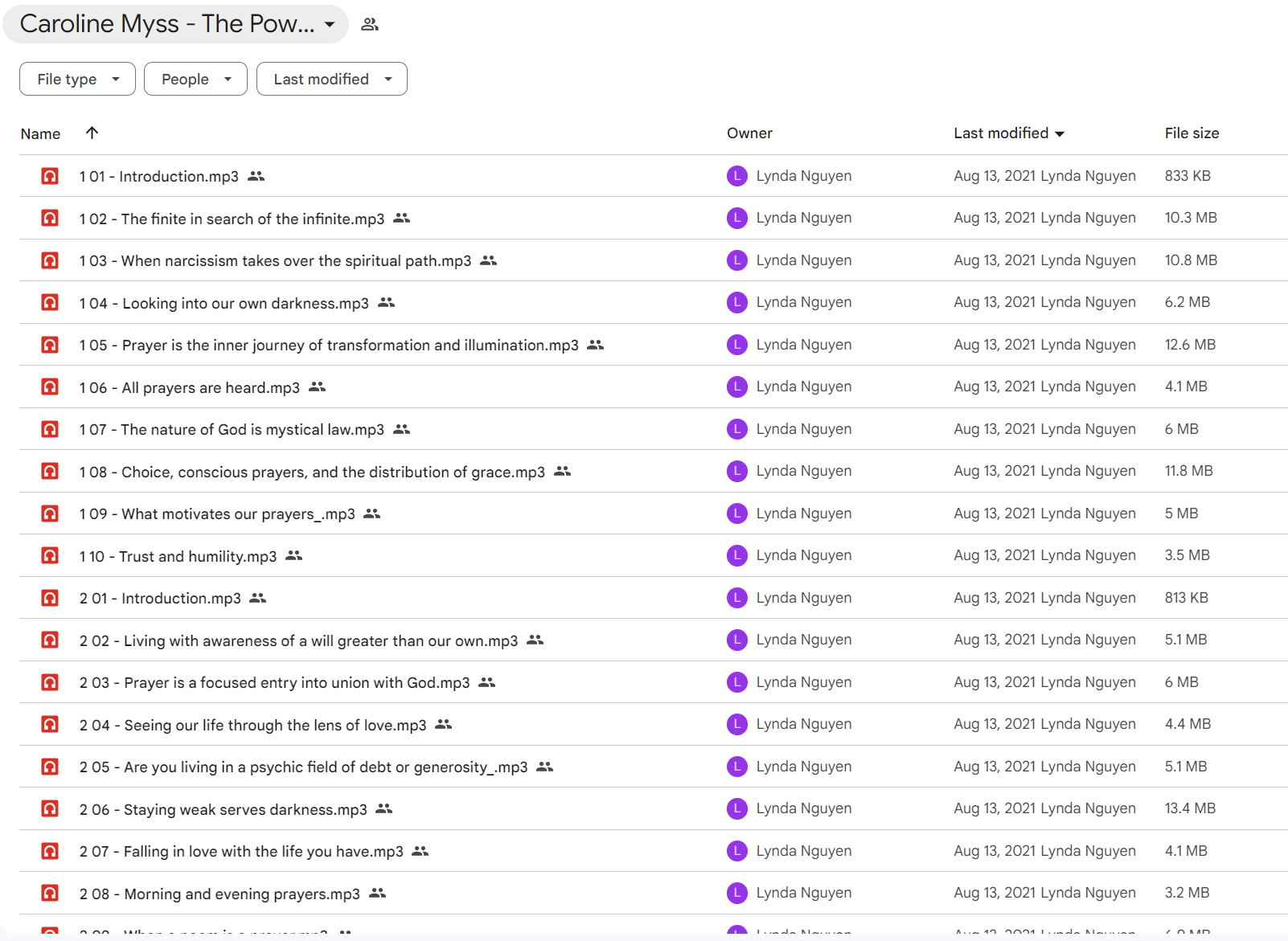The image size is (1288, 941).
Task: Click audio file icon for 1 01 - Introduction.mp3
Action: pyautogui.click(x=50, y=176)
